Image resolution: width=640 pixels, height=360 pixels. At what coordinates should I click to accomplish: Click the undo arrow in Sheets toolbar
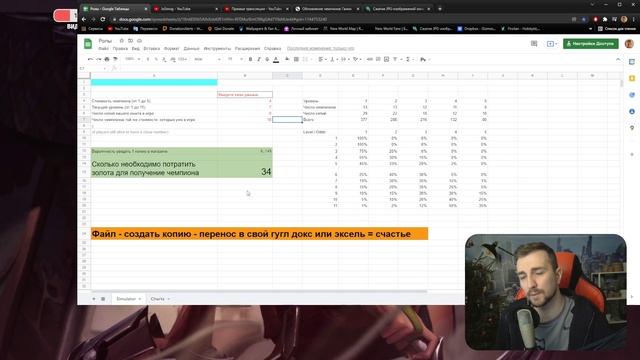pyautogui.click(x=90, y=60)
